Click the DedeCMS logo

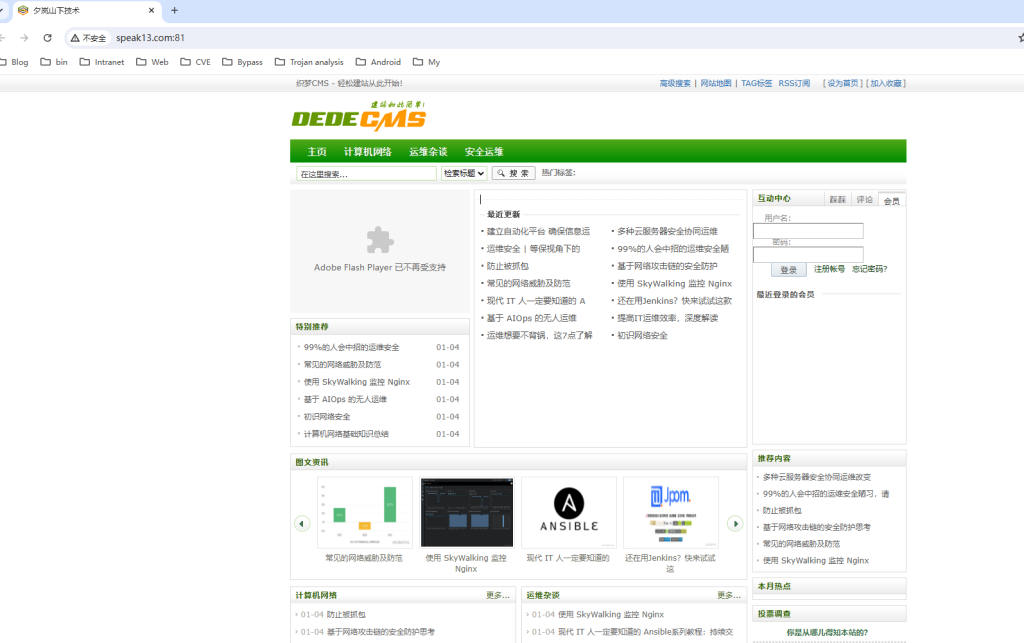pos(358,117)
